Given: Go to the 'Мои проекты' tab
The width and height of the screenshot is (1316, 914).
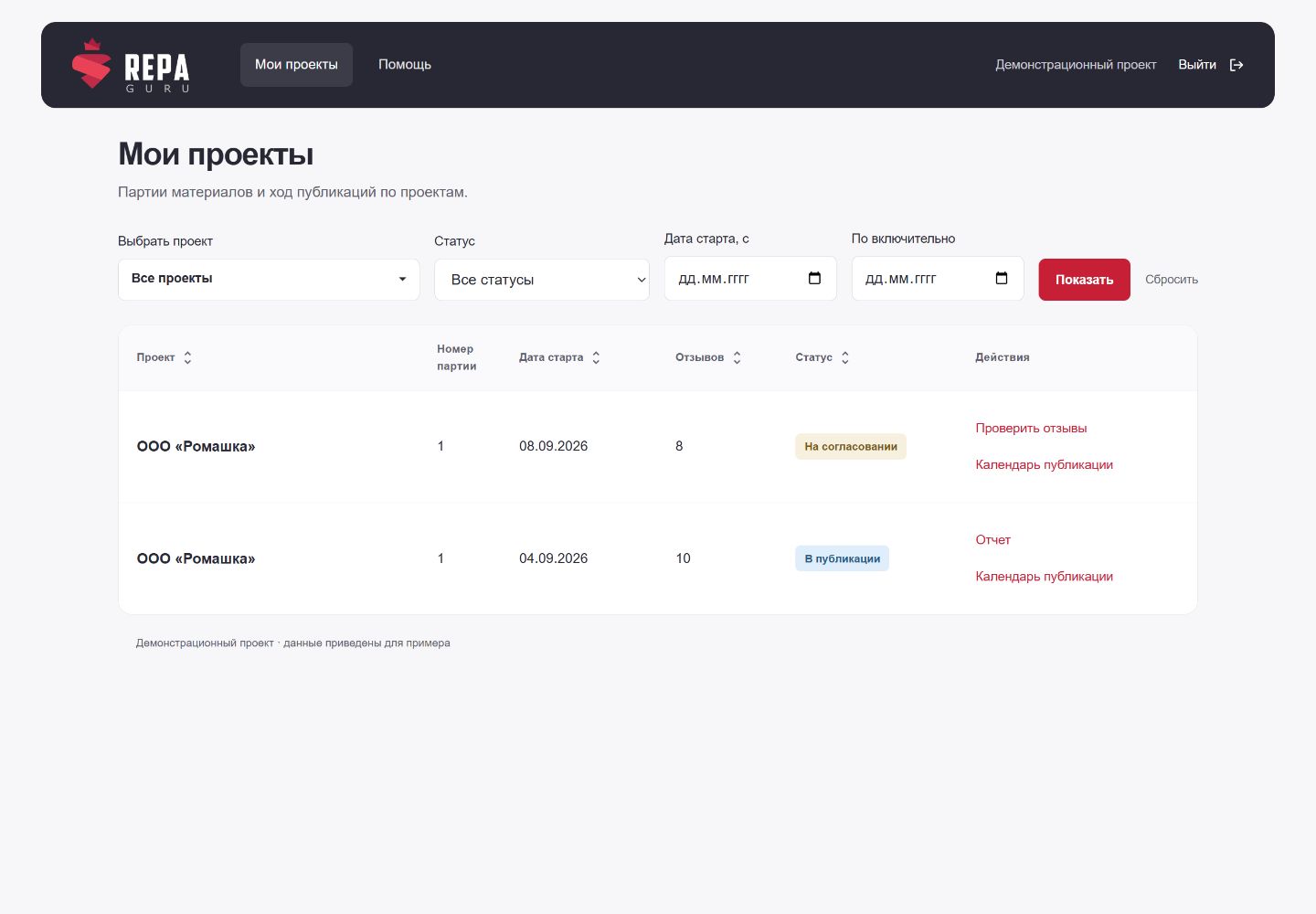Looking at the screenshot, I should click(296, 65).
